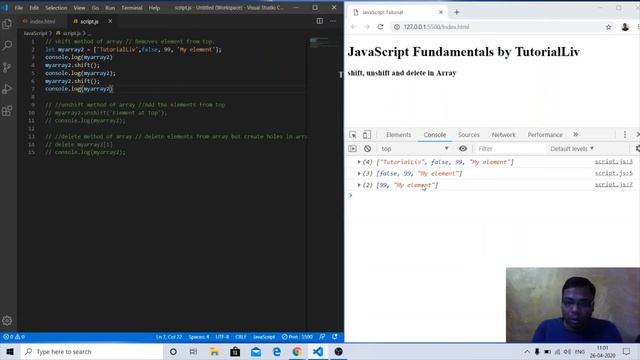Open the DevTools customize menu
This screenshot has width=640, height=360.
(624, 135)
